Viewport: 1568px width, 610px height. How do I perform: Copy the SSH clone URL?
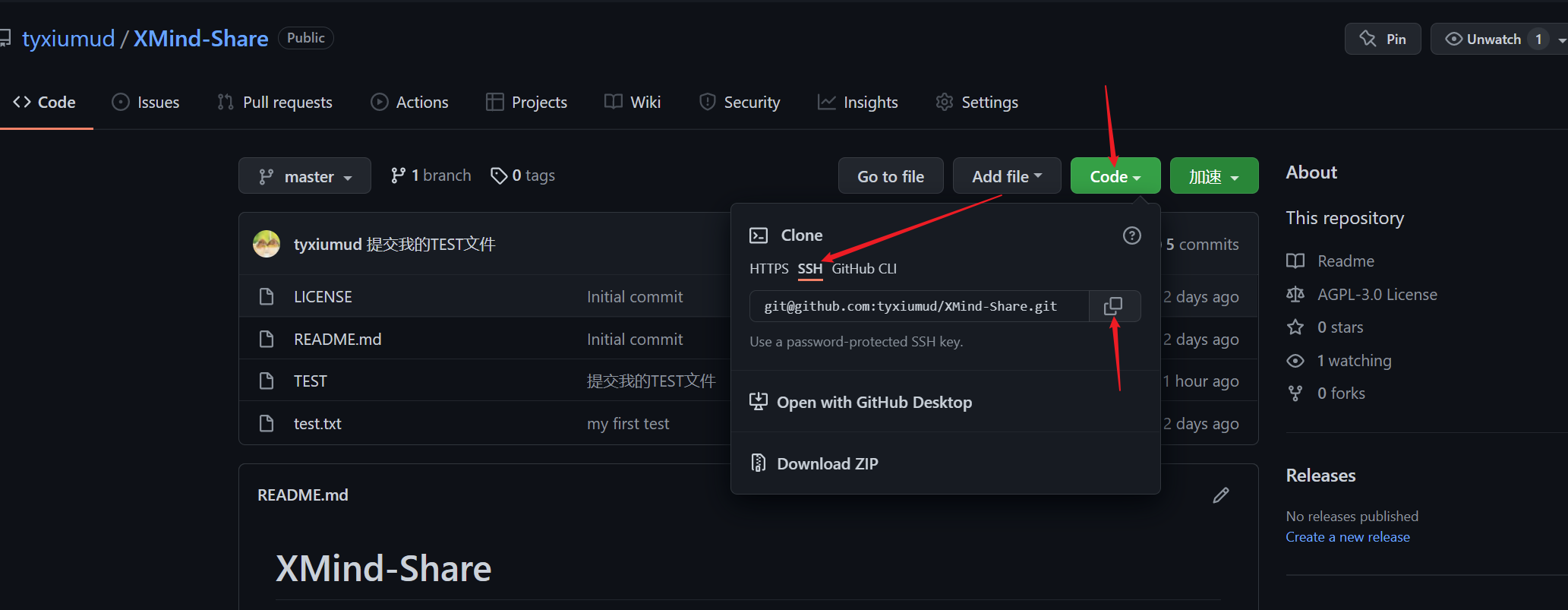[1114, 306]
